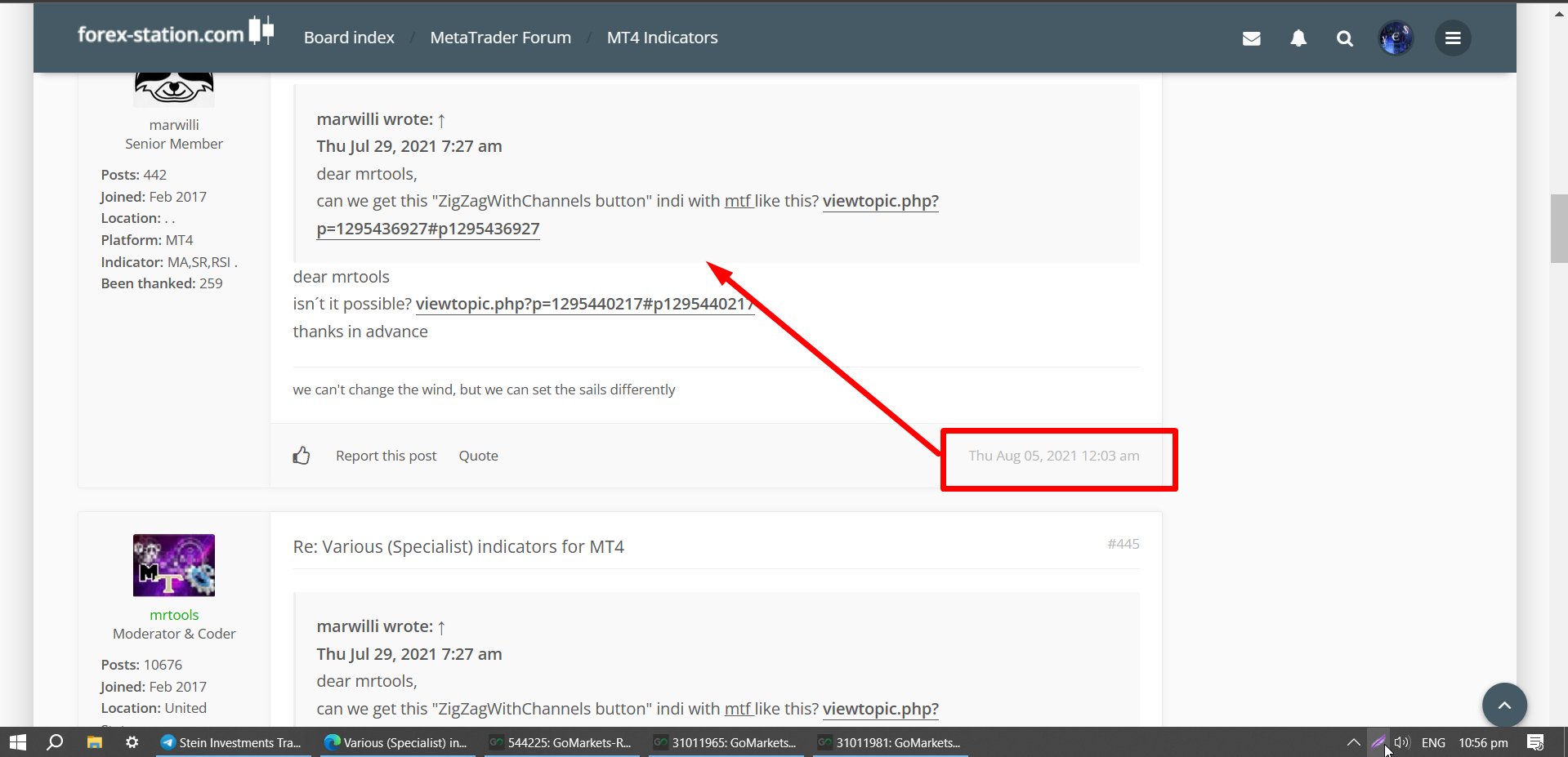The image size is (1568, 757).
Task: Switch to 544225: GoMarkets taskbar window
Action: [562, 742]
